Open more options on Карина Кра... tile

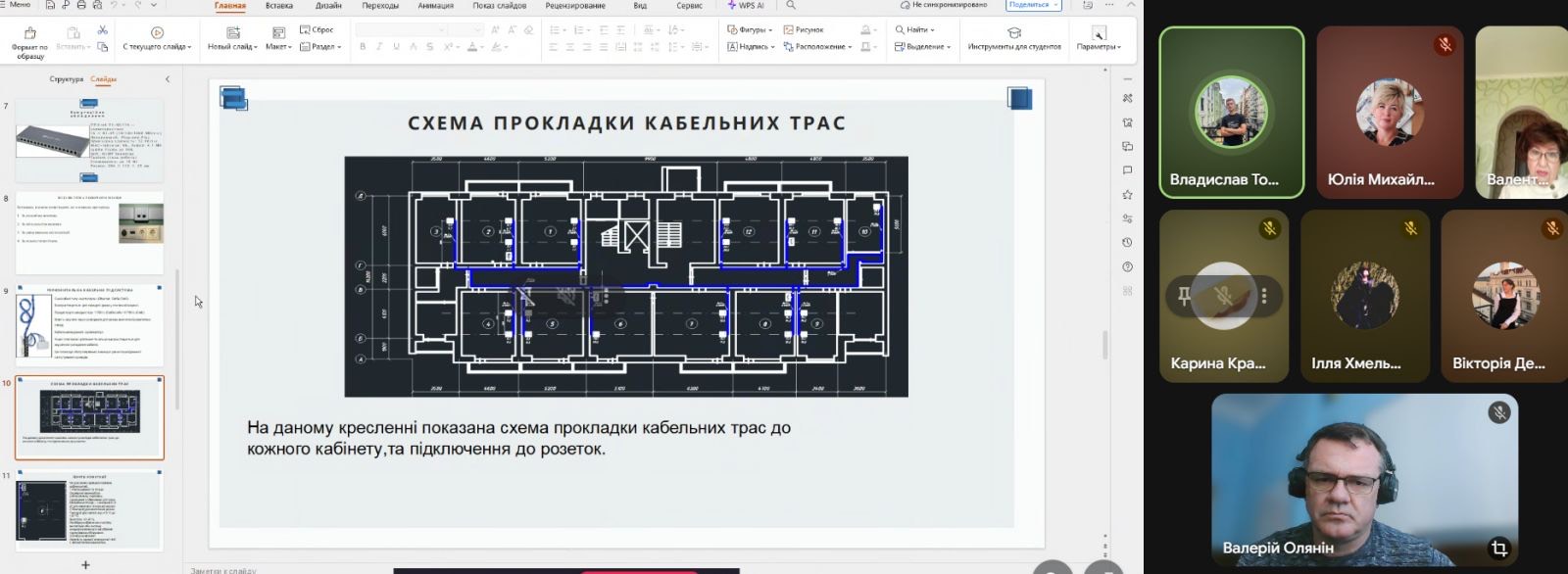pos(1264,296)
